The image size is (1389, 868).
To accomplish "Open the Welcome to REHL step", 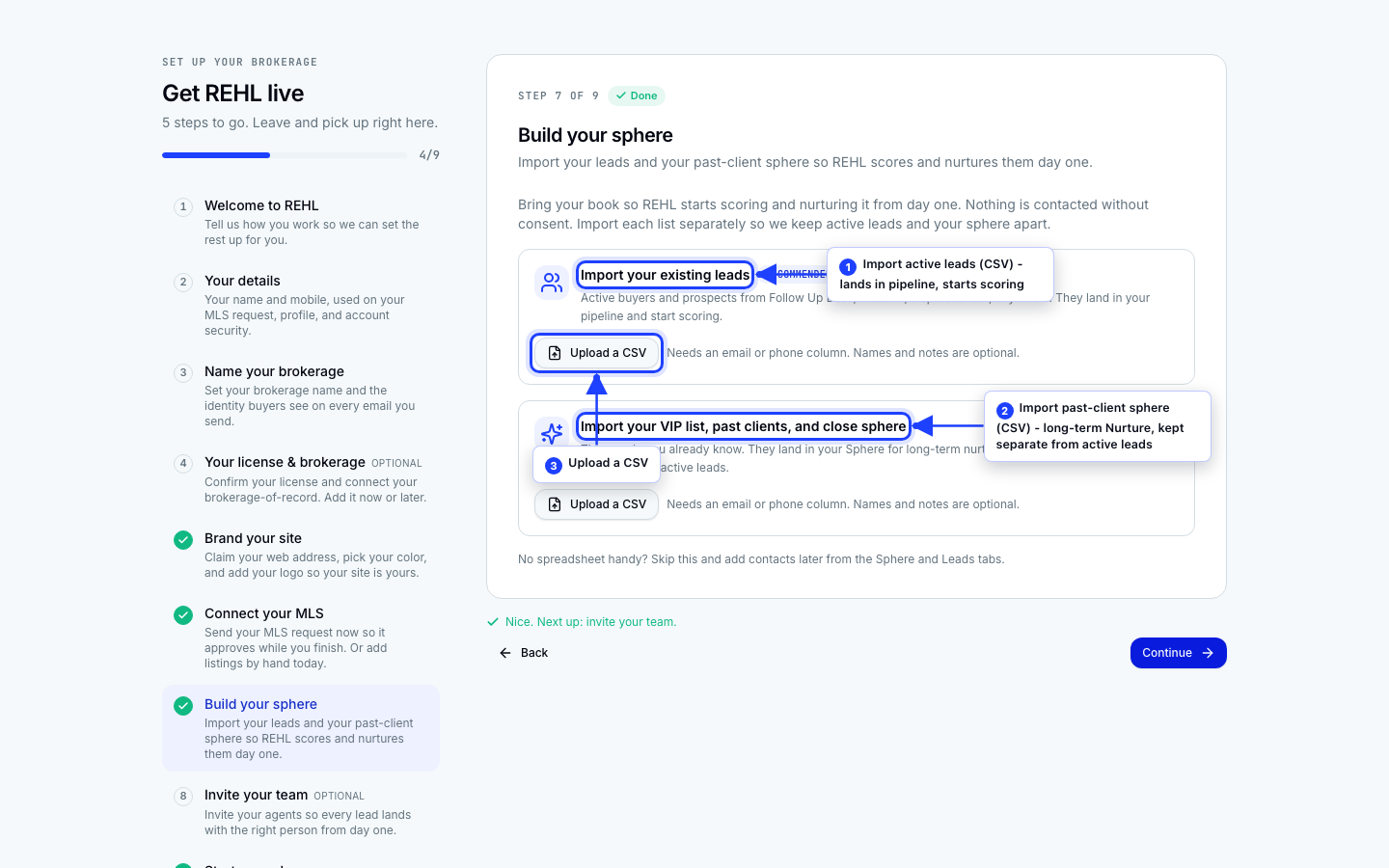I will click(x=301, y=222).
